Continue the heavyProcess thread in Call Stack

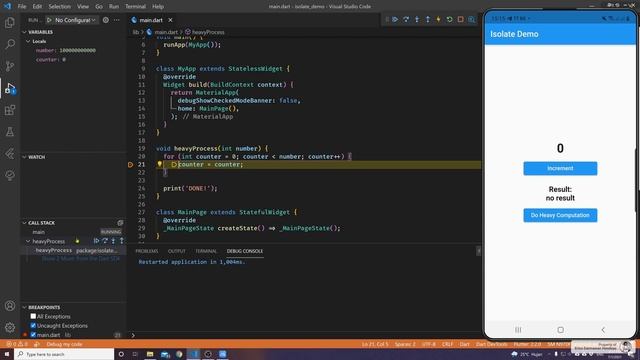[x=96, y=241]
